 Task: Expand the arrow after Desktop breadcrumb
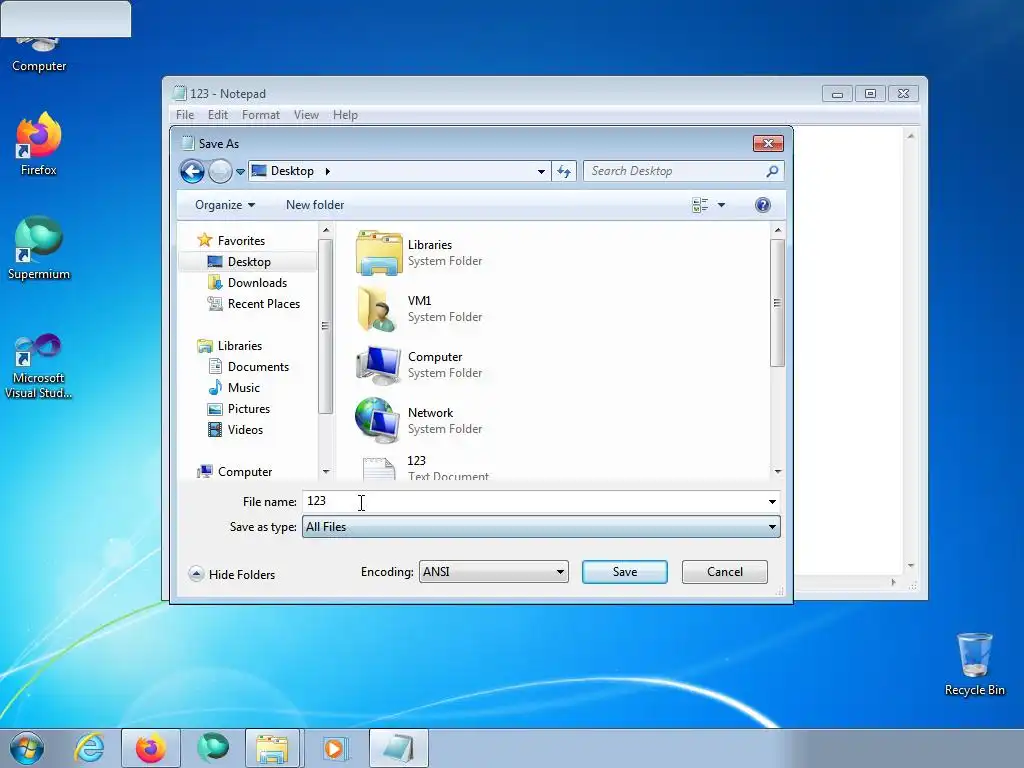click(x=328, y=172)
